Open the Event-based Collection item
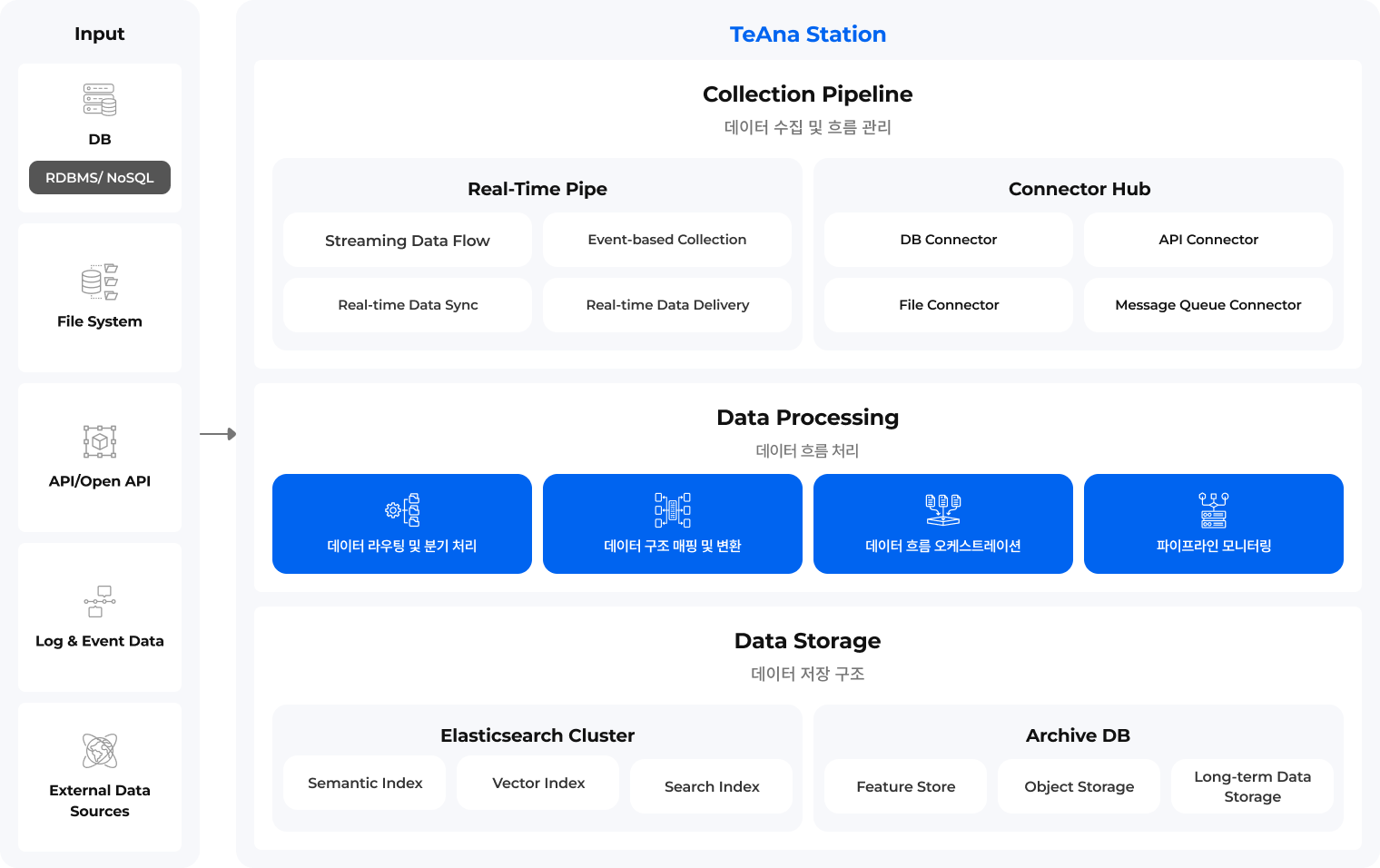The image size is (1380, 868). click(x=667, y=240)
